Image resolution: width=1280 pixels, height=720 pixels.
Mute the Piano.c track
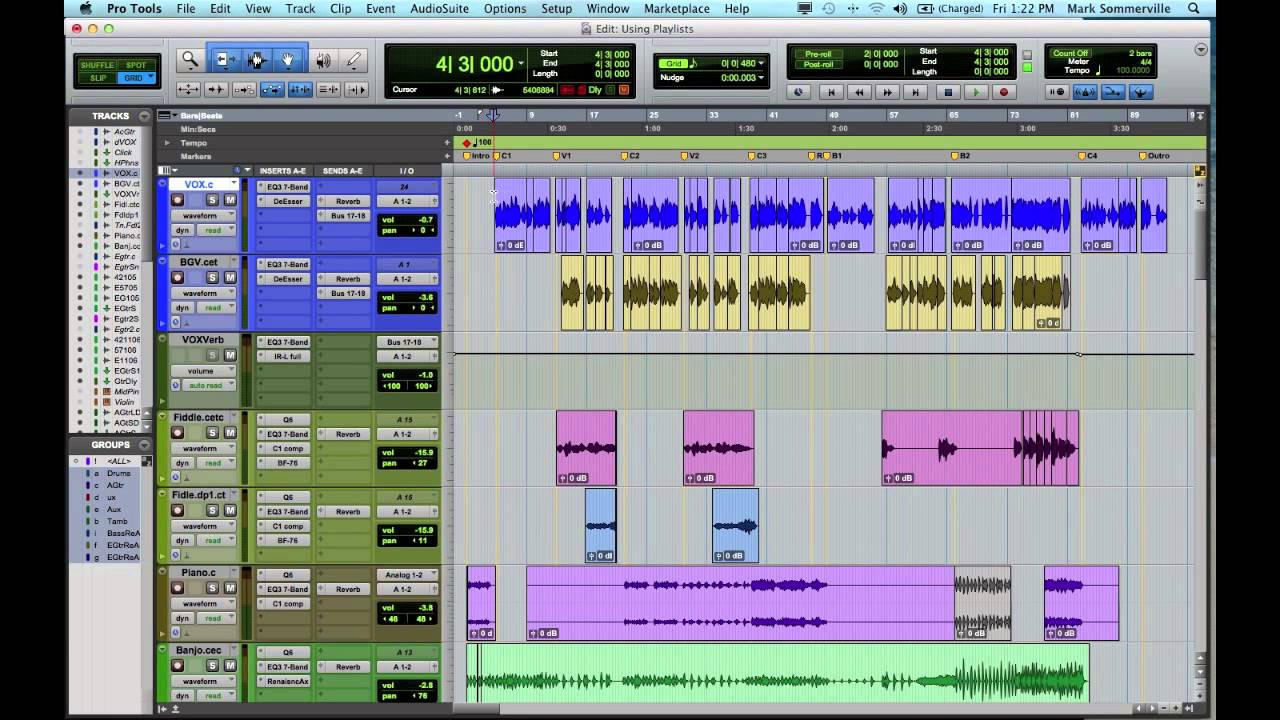click(x=230, y=588)
